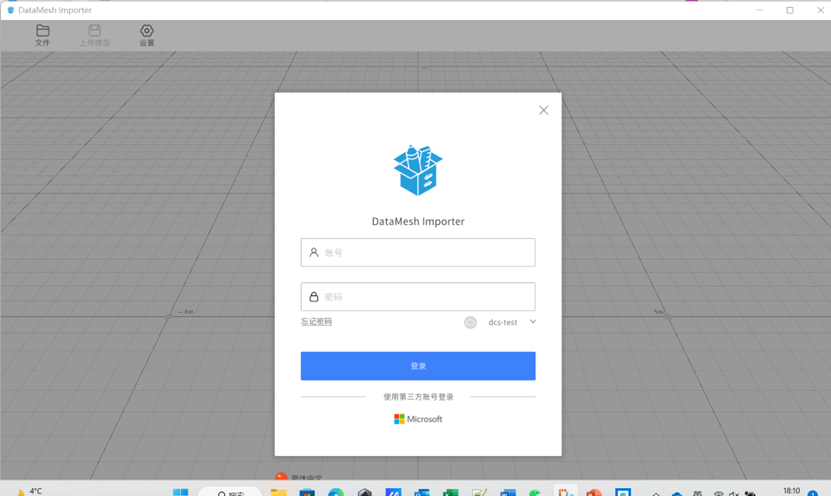Viewport: 831px width, 496px height.
Task: Click the lock icon in password field
Action: [314, 297]
